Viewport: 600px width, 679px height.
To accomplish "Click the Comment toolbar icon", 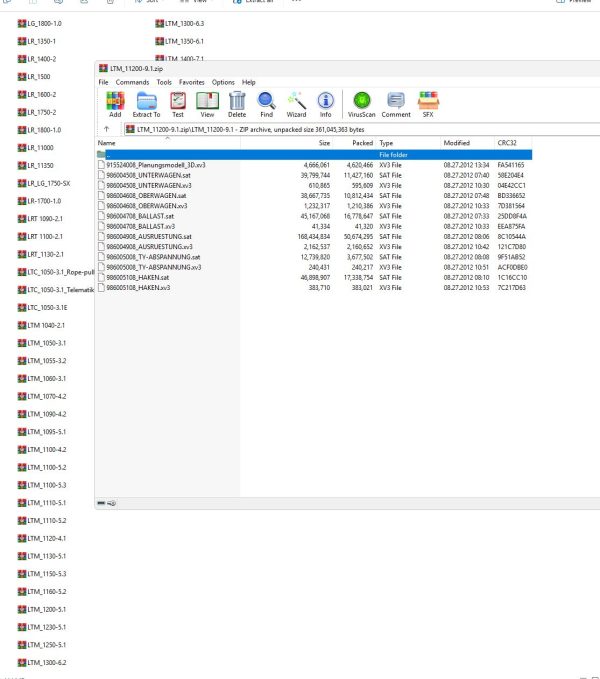I will (396, 105).
